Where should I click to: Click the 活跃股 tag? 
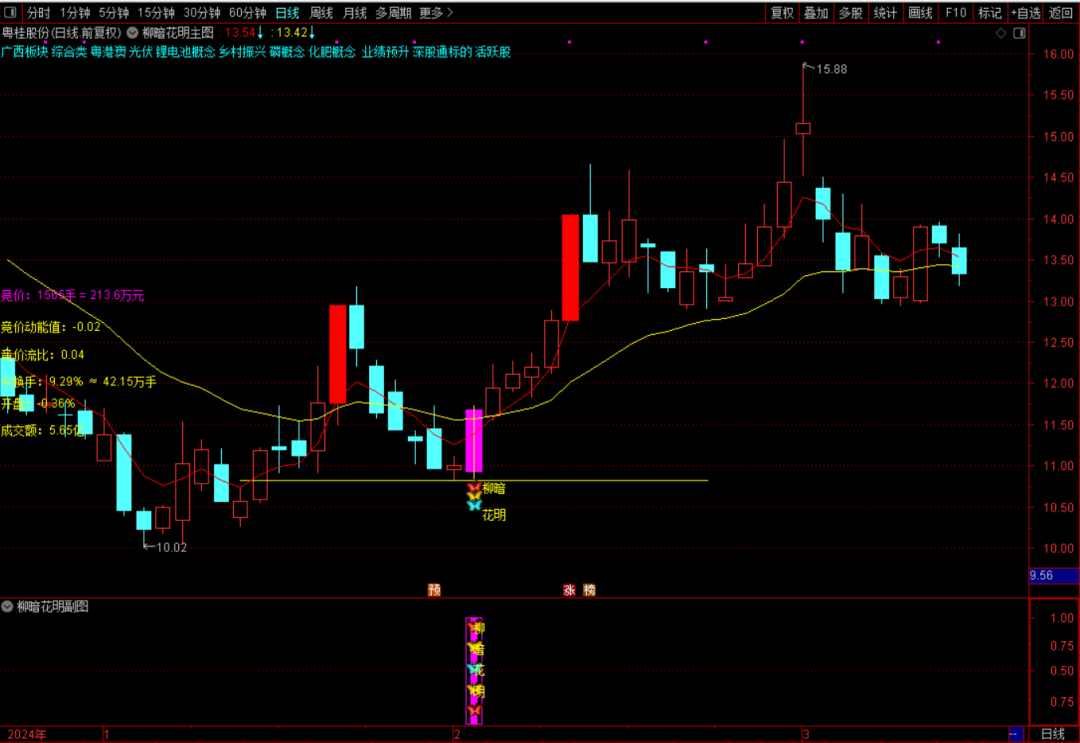click(x=493, y=52)
